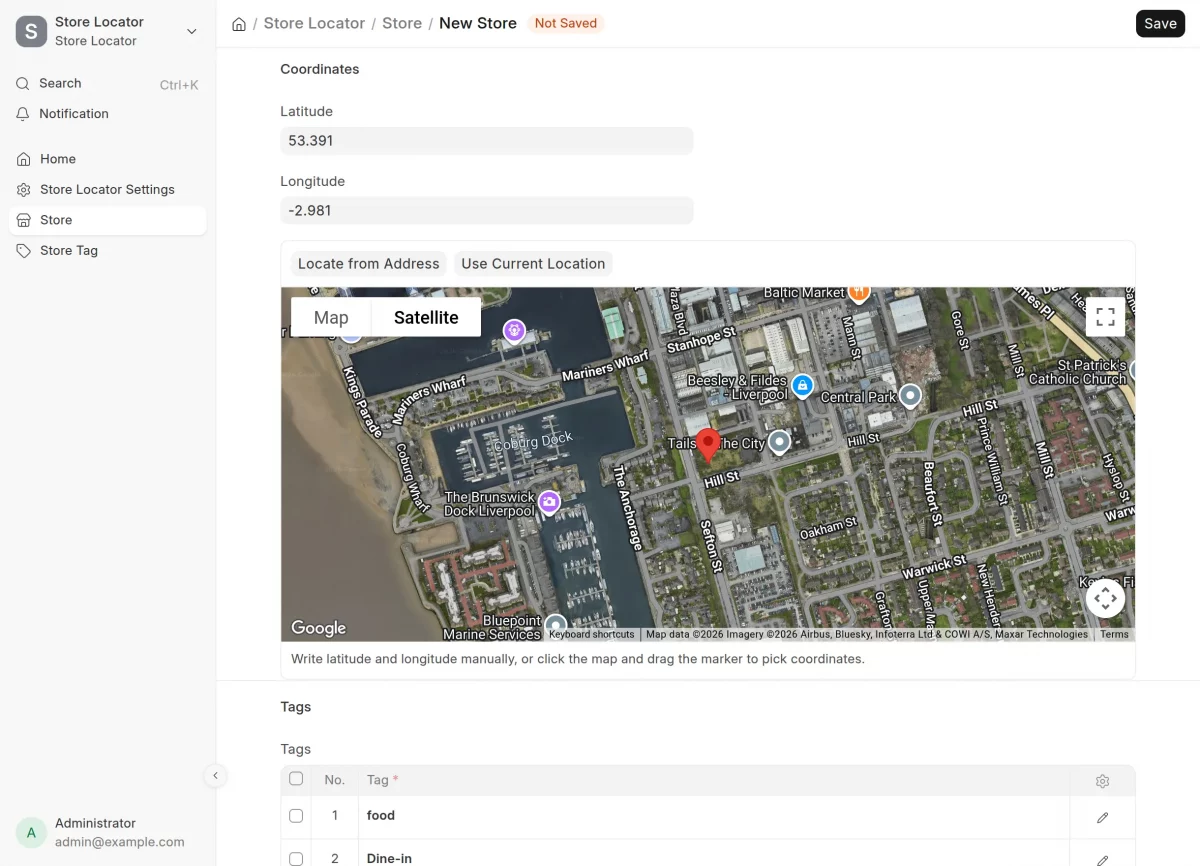Viewport: 1200px width, 866px height.
Task: Click Bluepoint Marine Services marker
Action: [x=554, y=627]
